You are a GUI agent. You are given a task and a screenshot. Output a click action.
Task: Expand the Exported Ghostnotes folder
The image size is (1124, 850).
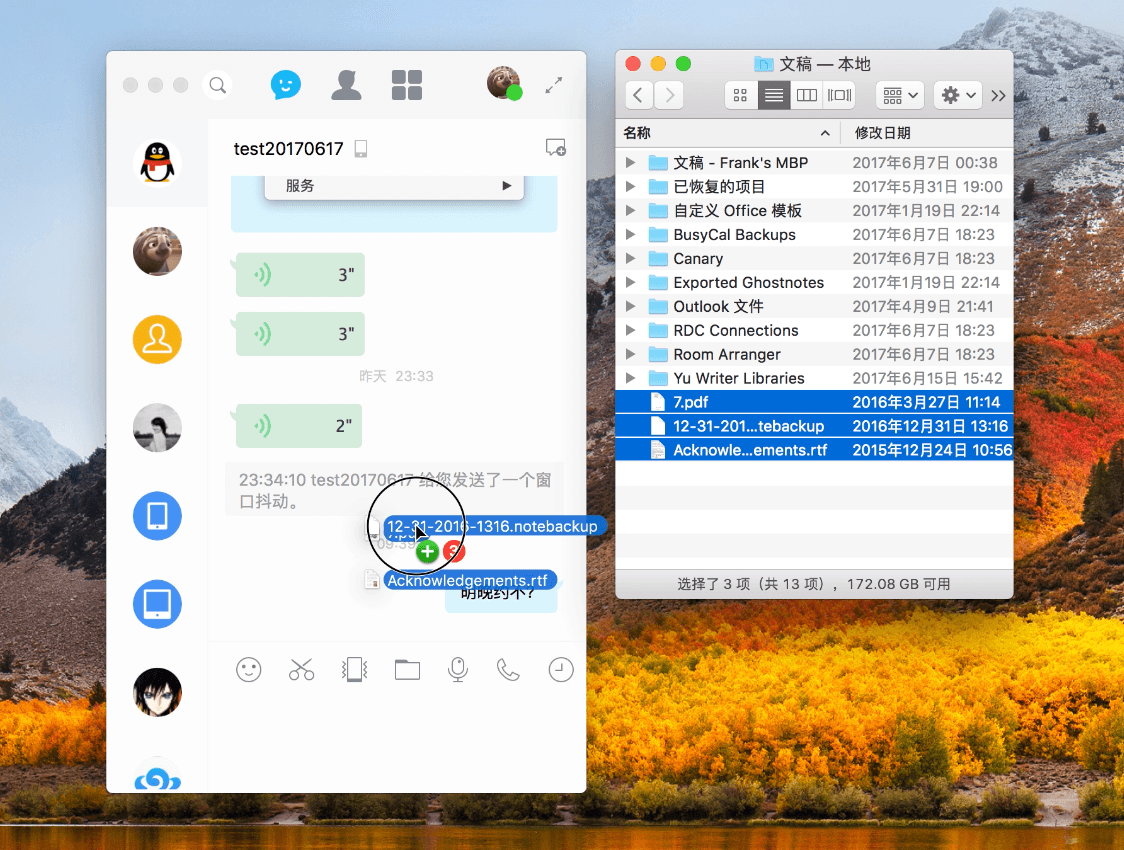(630, 282)
